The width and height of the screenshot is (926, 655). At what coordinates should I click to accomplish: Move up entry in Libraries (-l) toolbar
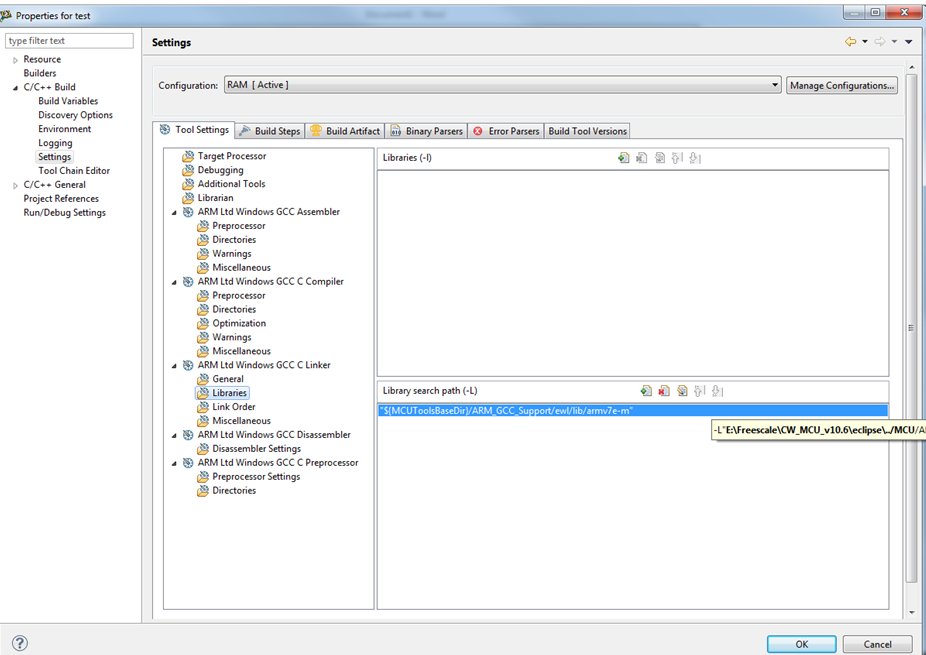[x=677, y=158]
